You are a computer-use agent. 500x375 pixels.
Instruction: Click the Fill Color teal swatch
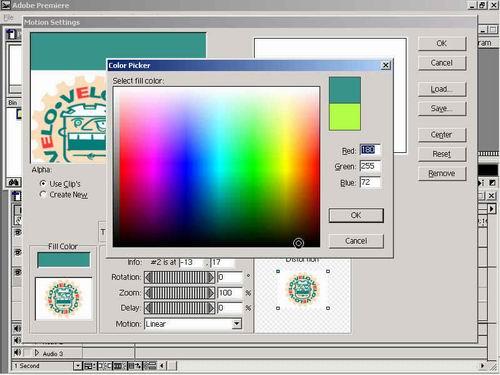(x=63, y=260)
